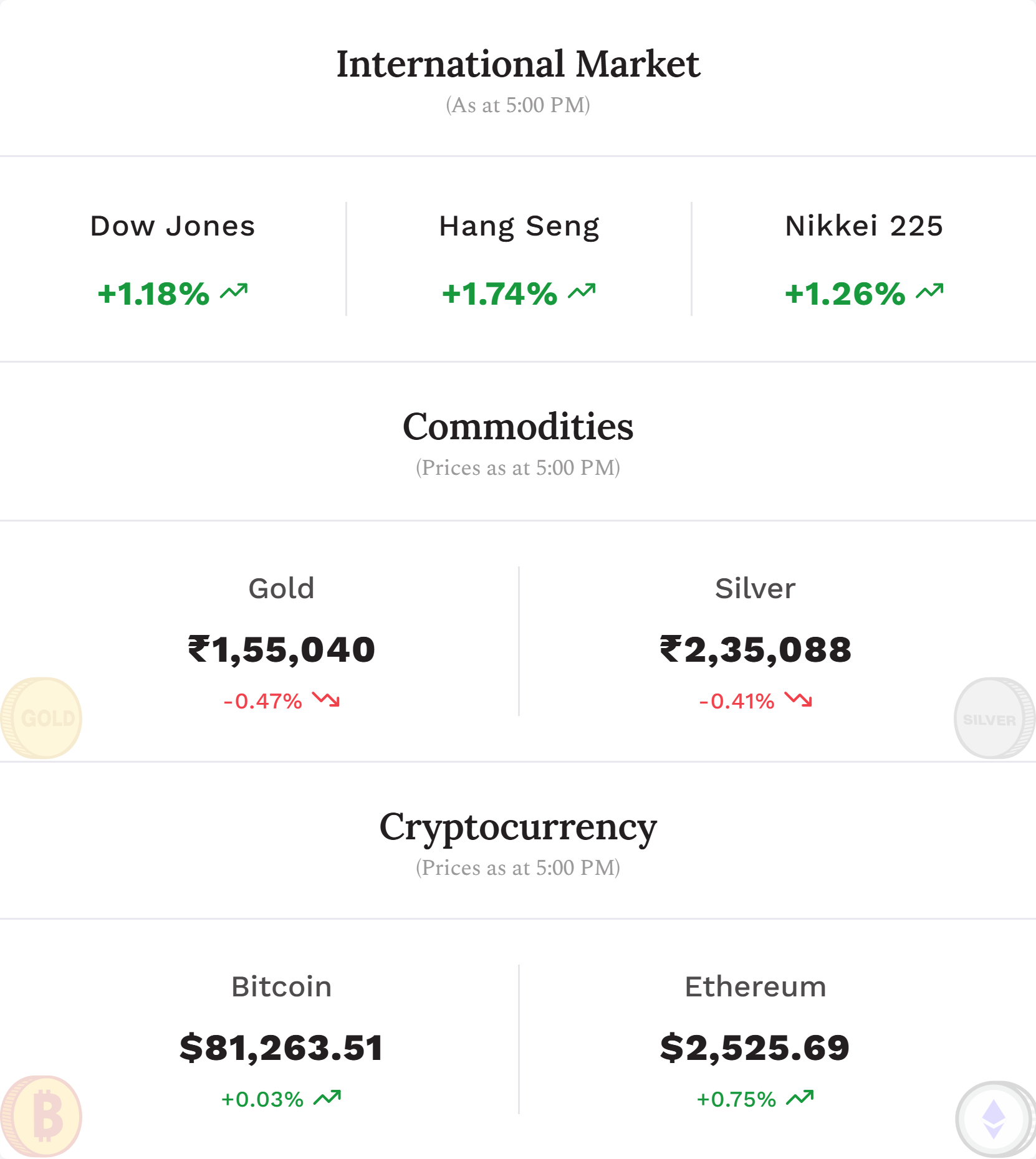This screenshot has width=1036, height=1159.
Task: Click the Bitcoin coin icon
Action: point(41,1116)
